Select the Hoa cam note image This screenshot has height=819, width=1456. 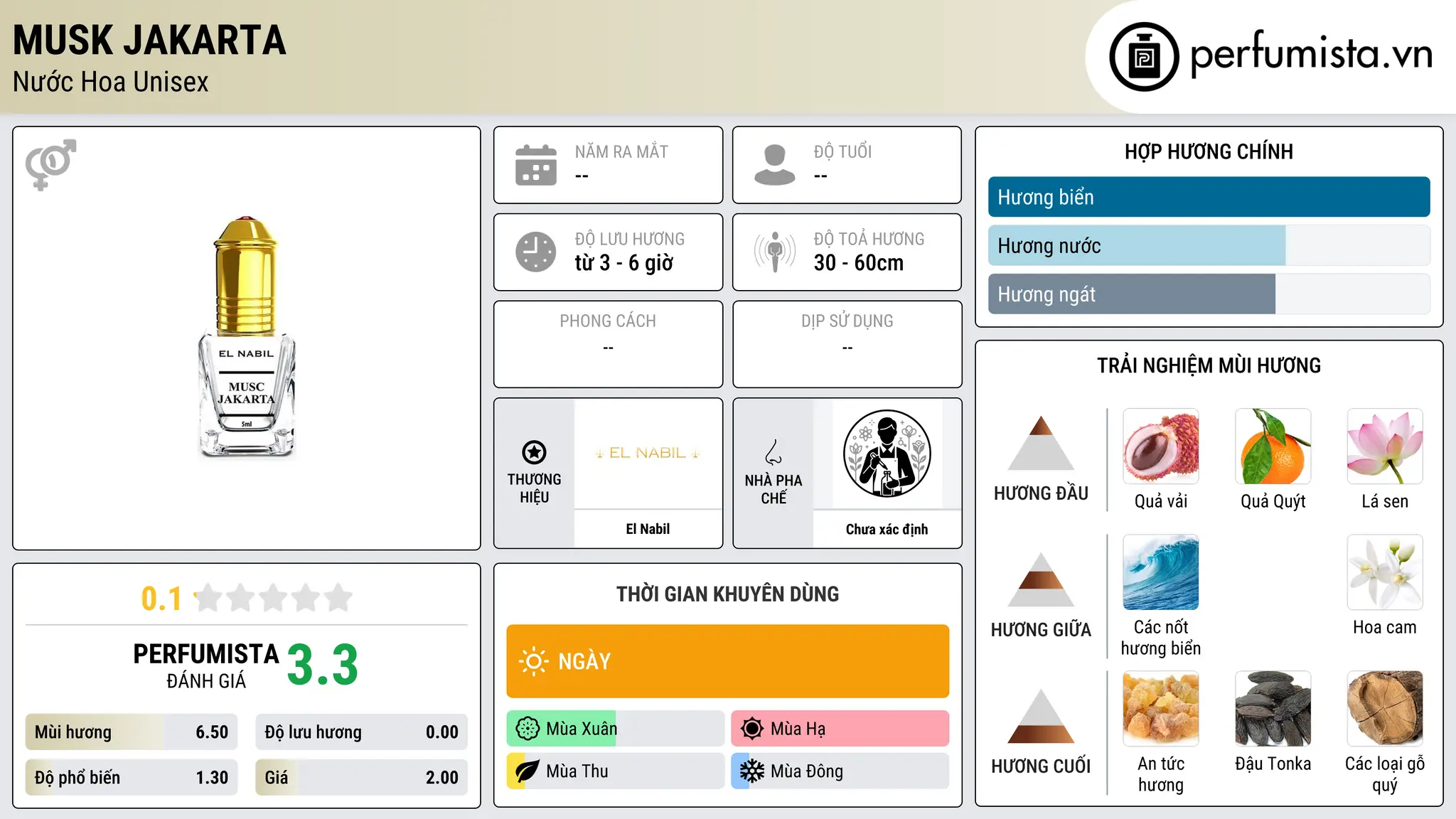pos(1385,572)
